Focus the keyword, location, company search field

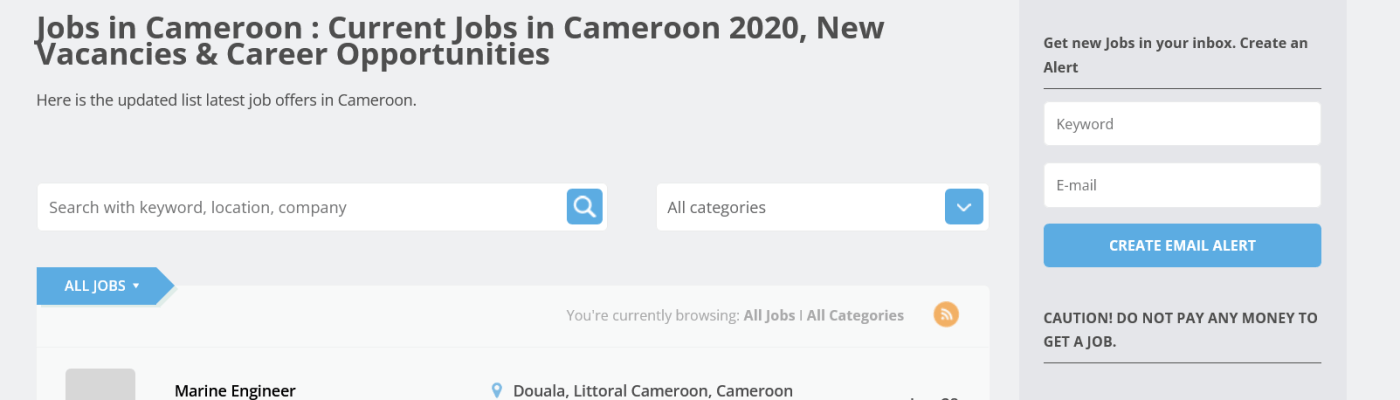point(300,207)
